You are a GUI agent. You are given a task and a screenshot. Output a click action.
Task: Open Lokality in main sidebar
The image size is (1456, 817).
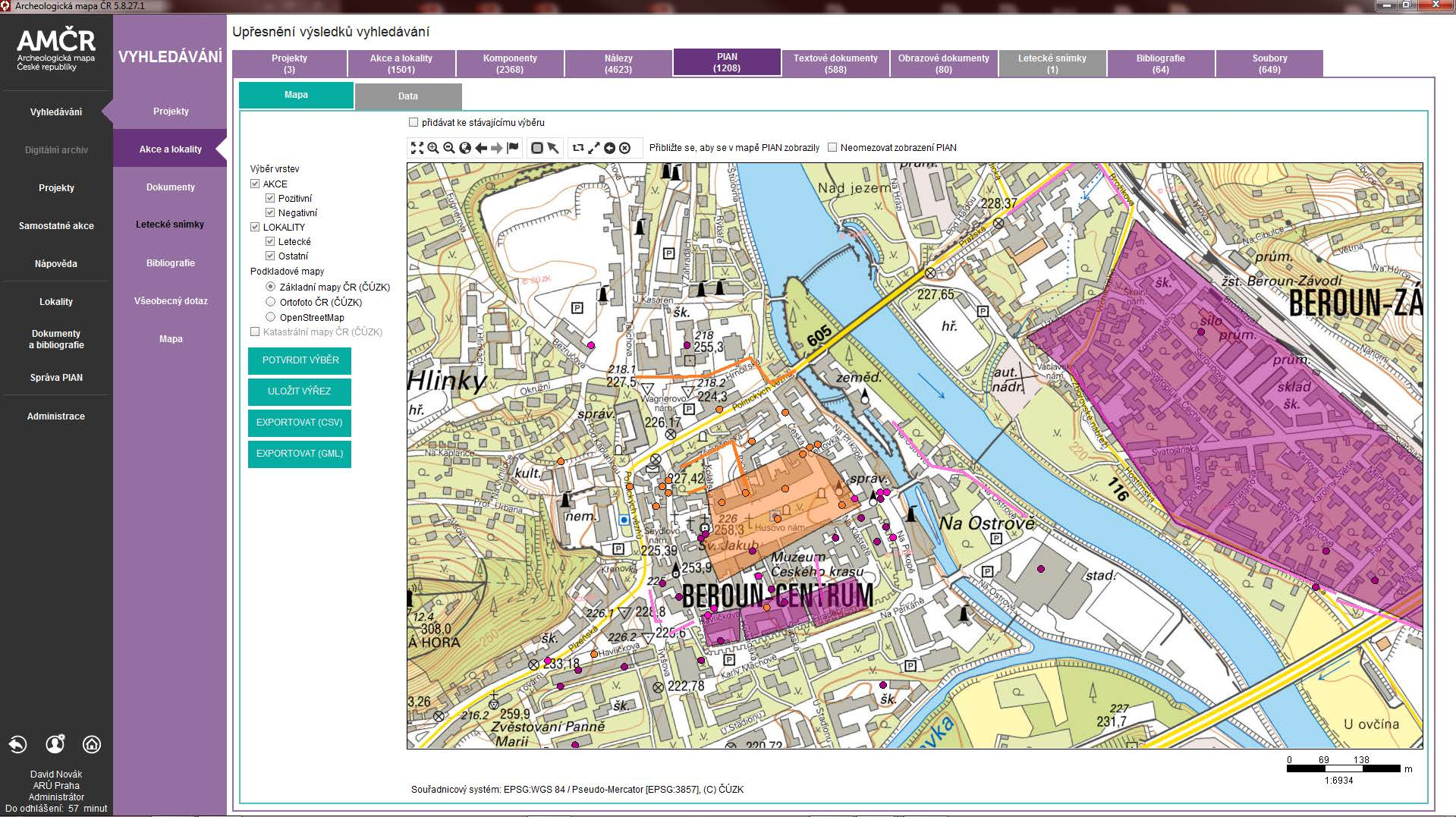tap(56, 302)
